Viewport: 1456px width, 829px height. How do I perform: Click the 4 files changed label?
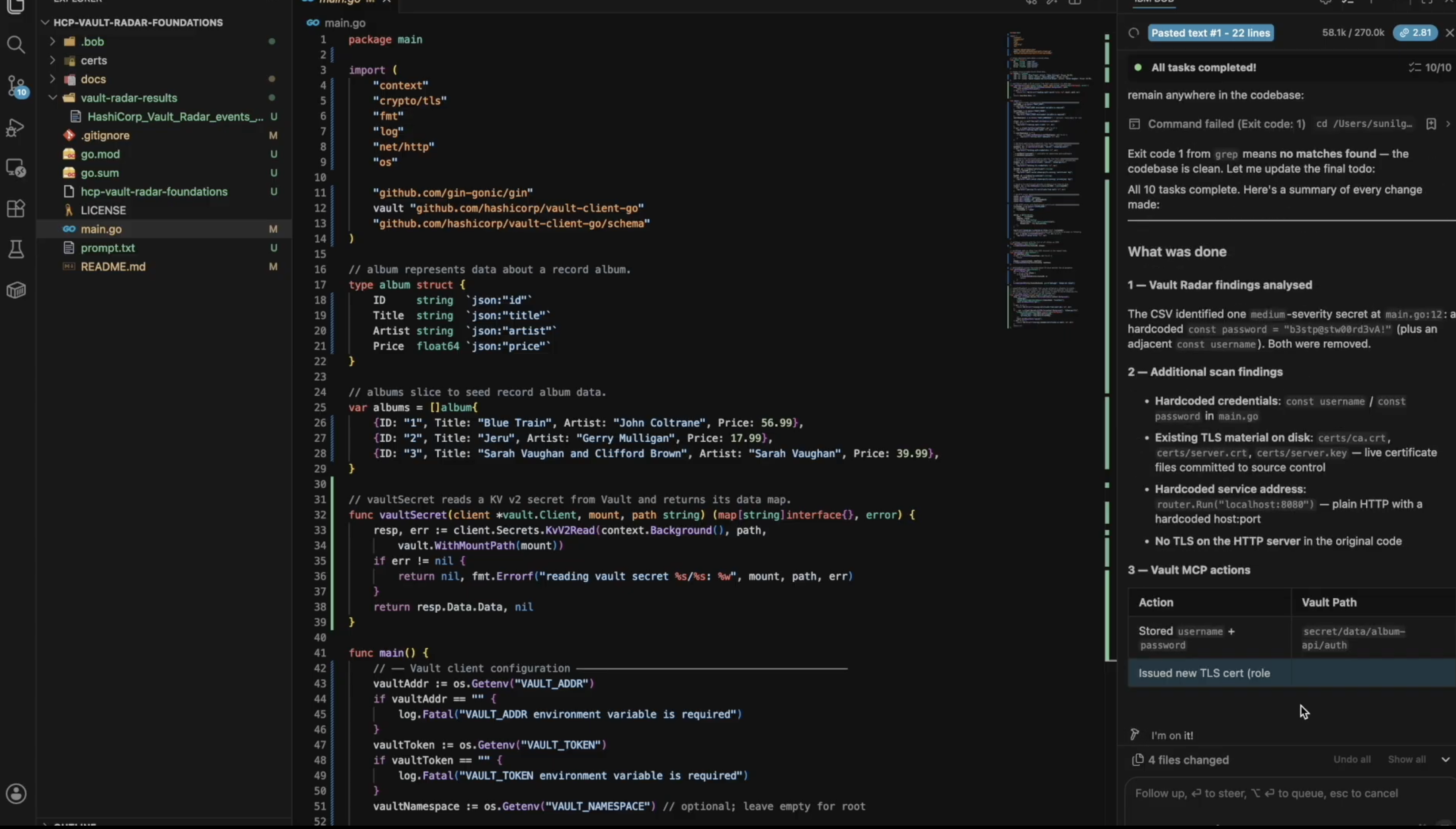click(x=1188, y=760)
